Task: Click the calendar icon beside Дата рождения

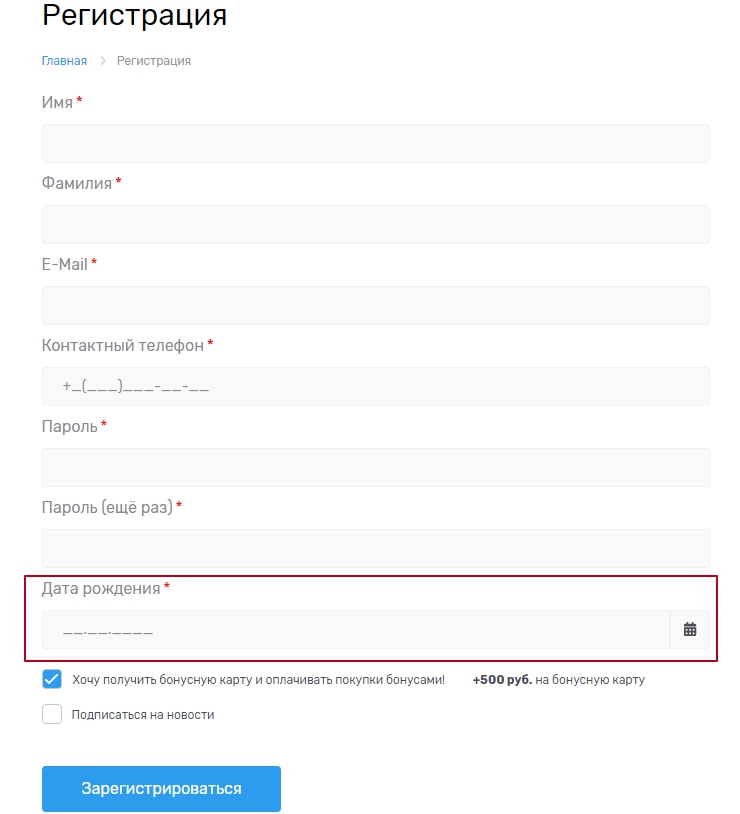Action: [x=690, y=630]
